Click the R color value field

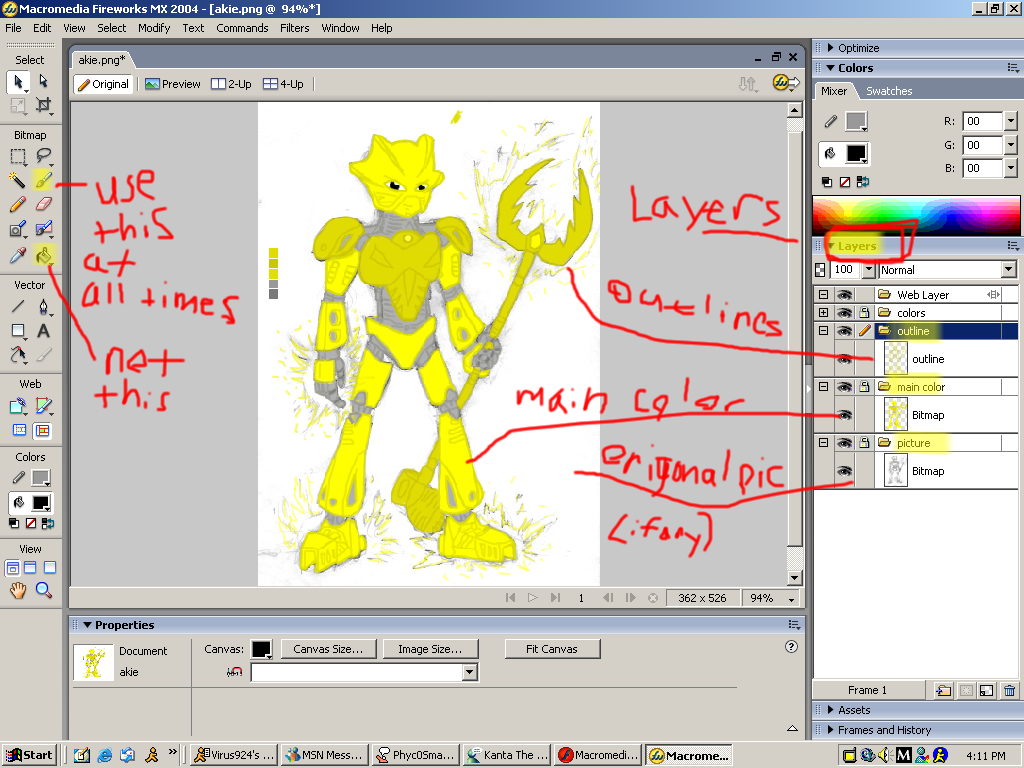(983, 121)
